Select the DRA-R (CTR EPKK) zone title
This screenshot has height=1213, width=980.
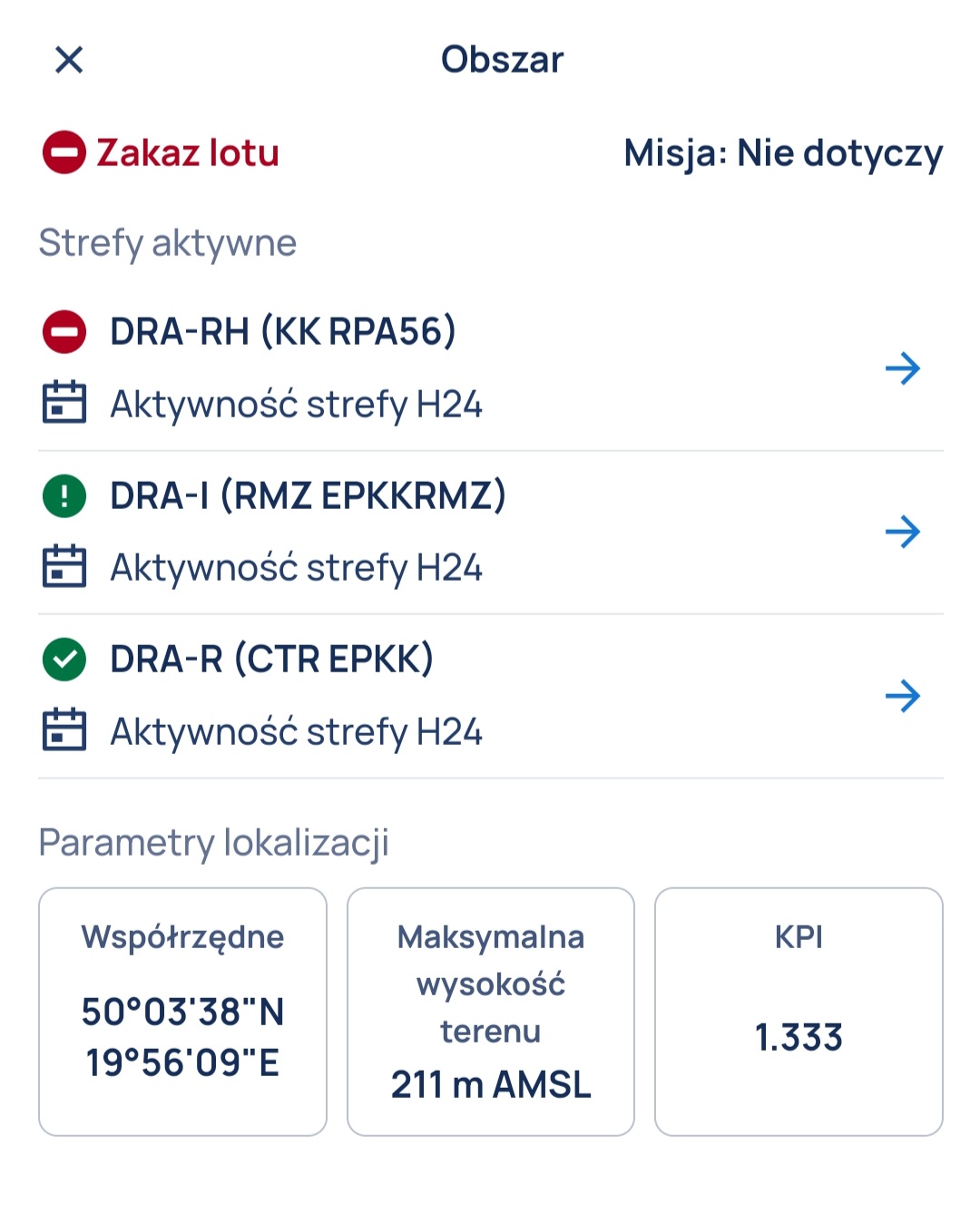coord(271,660)
